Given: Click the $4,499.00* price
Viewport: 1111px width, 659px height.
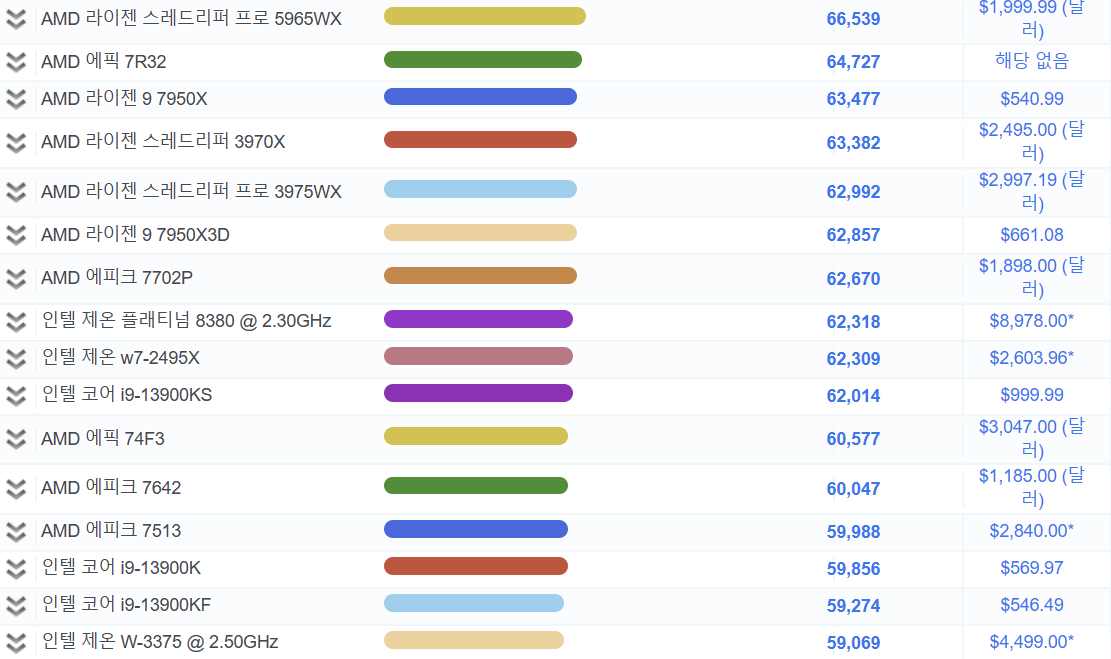Looking at the screenshot, I should [x=1032, y=641].
